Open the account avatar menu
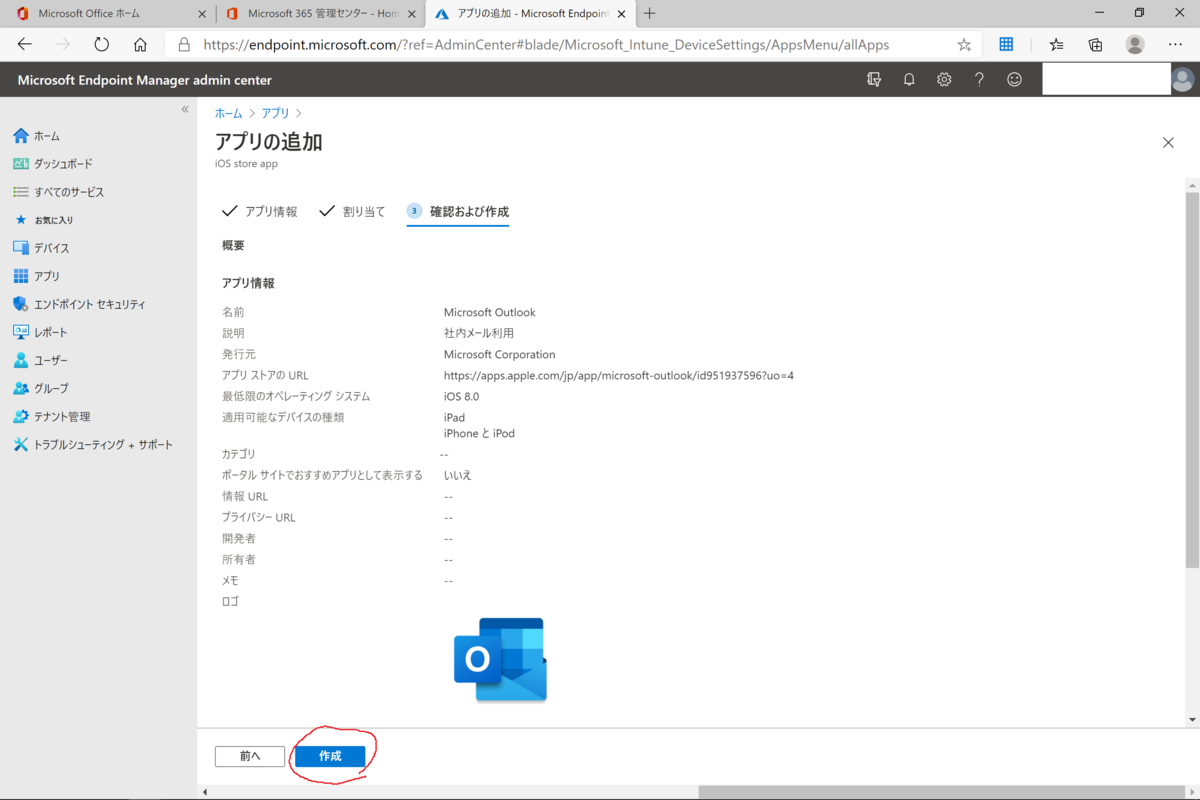 (x=1183, y=79)
